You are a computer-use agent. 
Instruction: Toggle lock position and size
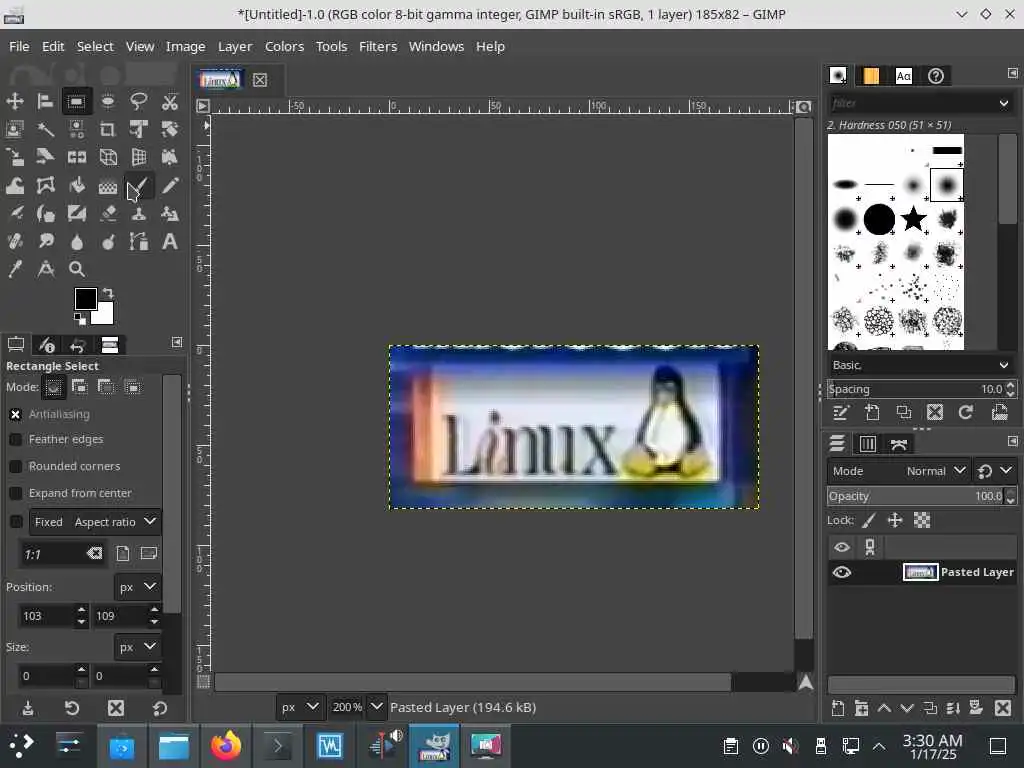tap(895, 520)
